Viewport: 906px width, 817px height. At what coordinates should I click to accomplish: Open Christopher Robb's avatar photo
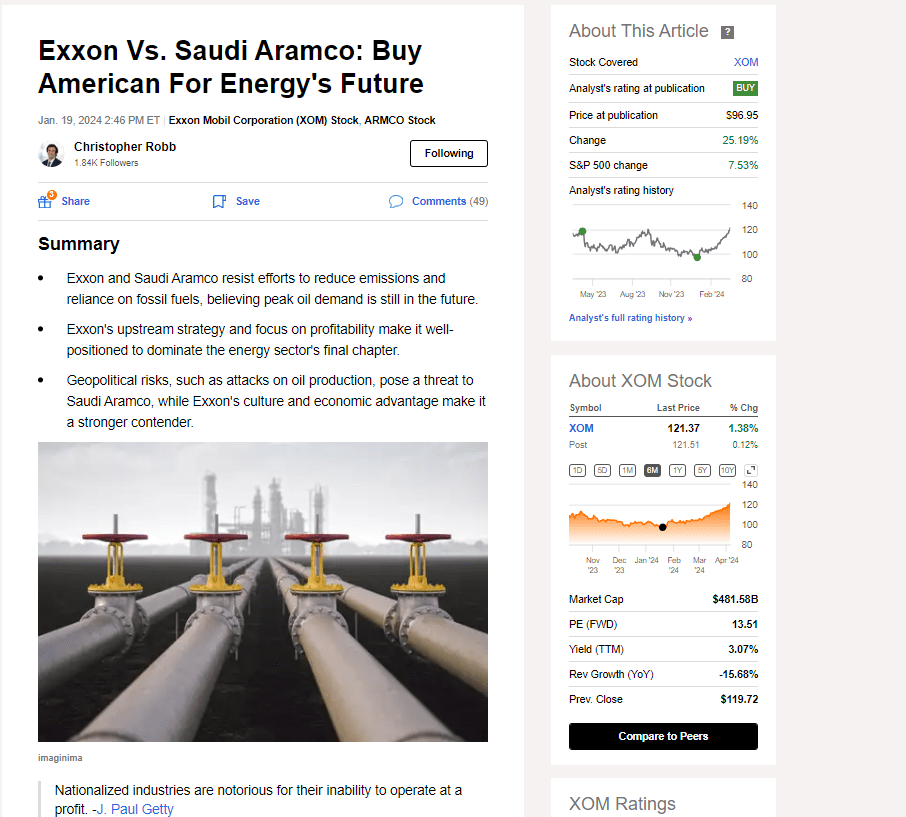[x=51, y=154]
